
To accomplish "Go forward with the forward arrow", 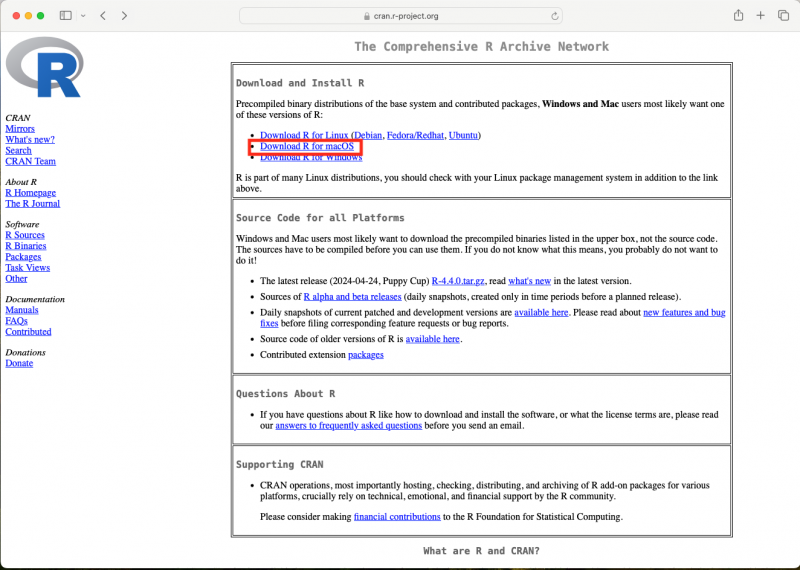I will pos(124,16).
